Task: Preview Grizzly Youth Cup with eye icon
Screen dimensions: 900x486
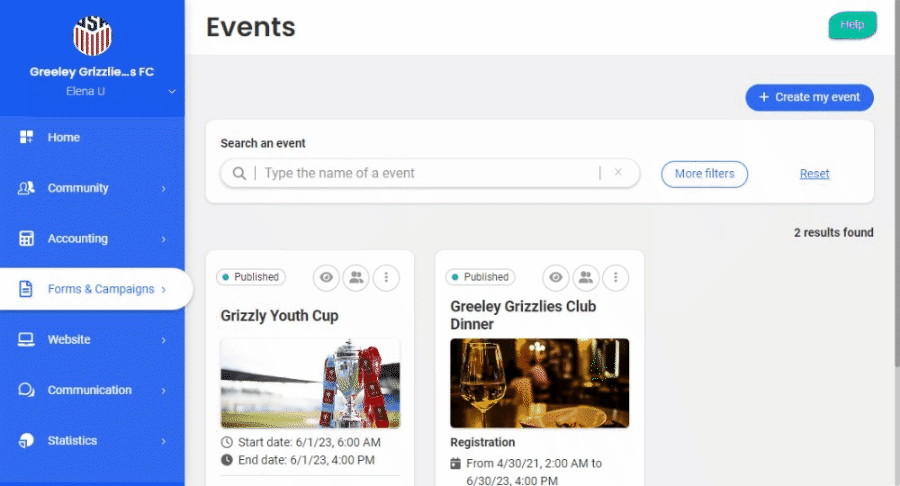Action: click(x=326, y=278)
